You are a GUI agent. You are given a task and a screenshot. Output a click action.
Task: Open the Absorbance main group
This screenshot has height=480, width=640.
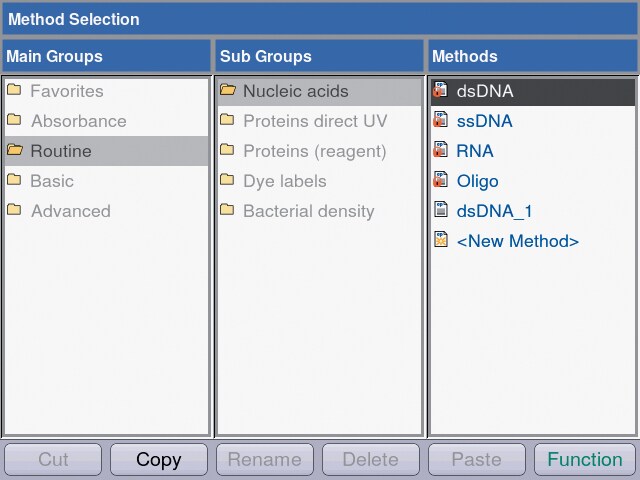[x=107, y=121]
